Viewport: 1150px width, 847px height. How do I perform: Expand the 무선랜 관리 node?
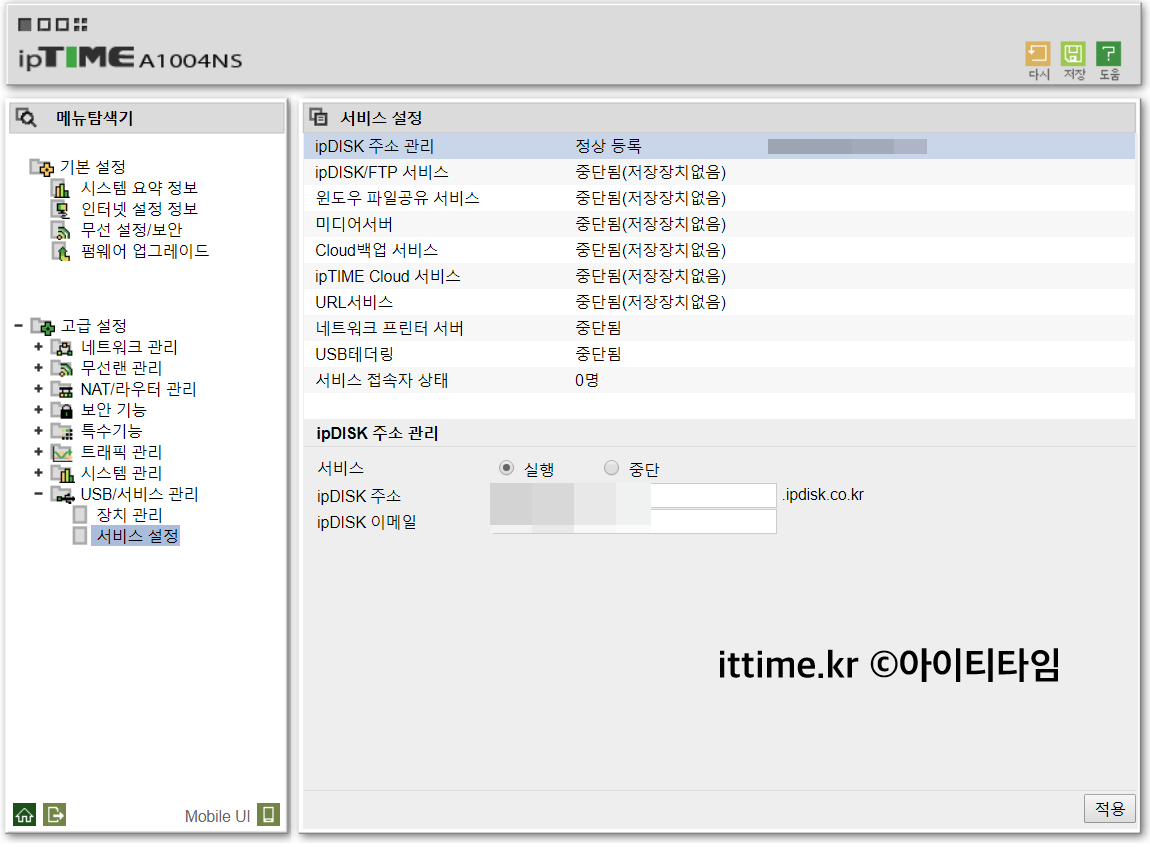(38, 368)
